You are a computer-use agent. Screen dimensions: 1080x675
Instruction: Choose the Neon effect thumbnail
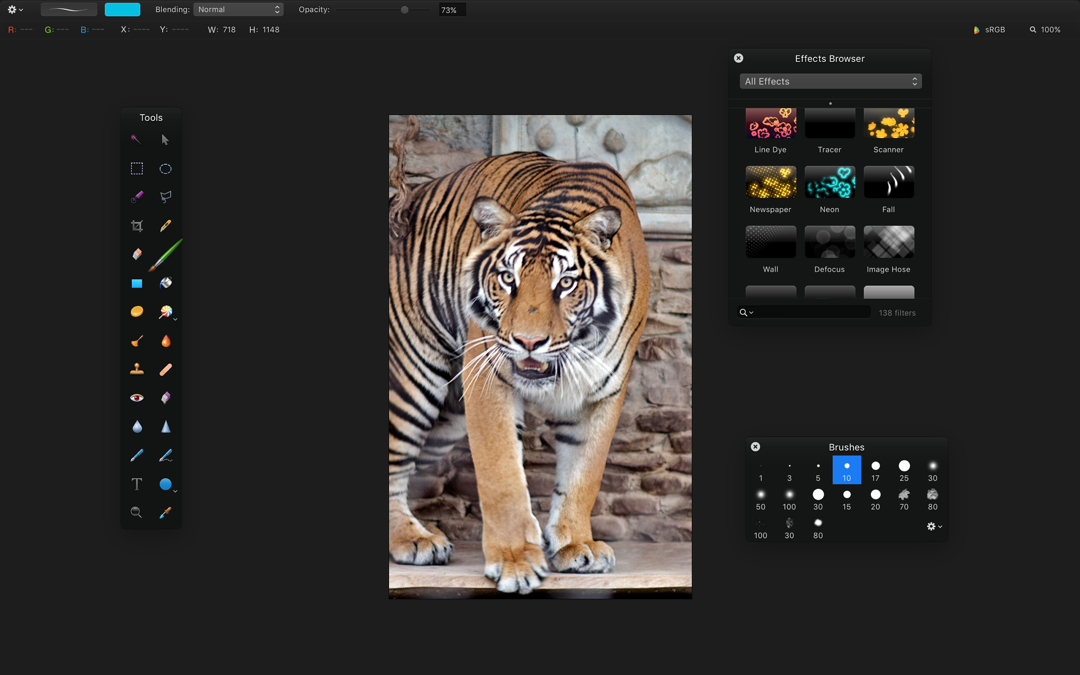click(830, 182)
